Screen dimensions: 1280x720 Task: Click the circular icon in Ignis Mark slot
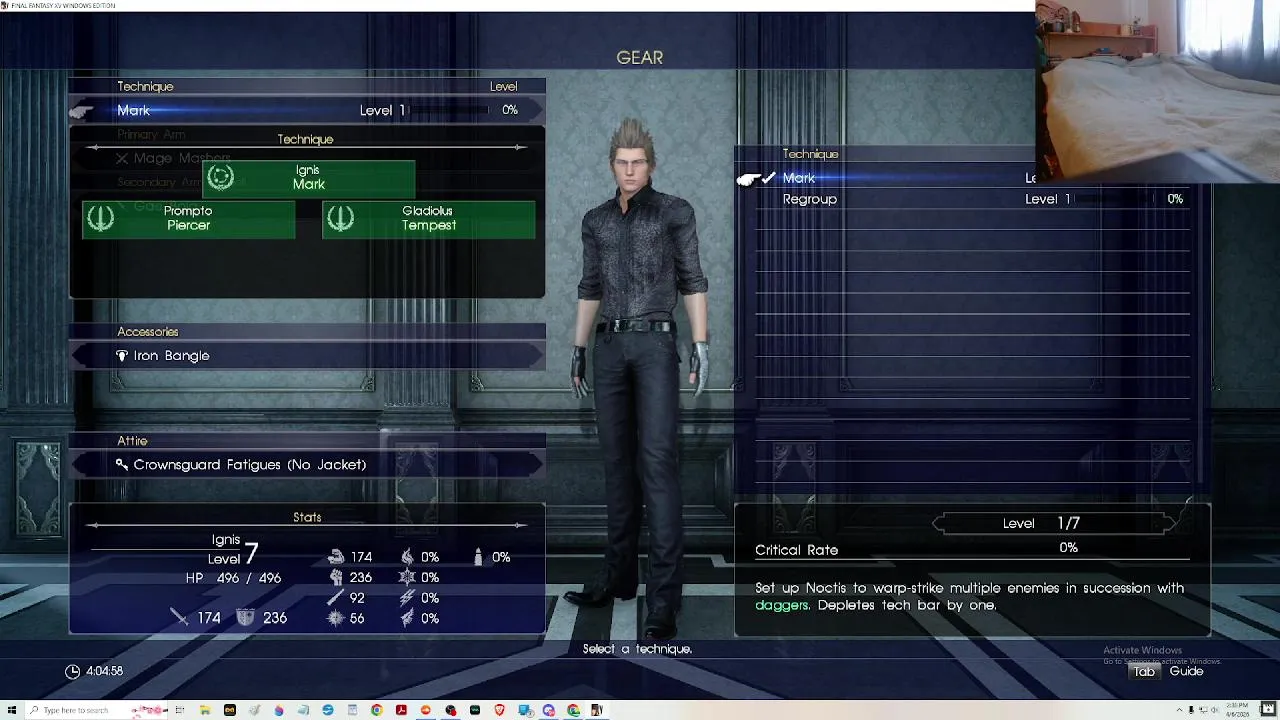[x=221, y=178]
